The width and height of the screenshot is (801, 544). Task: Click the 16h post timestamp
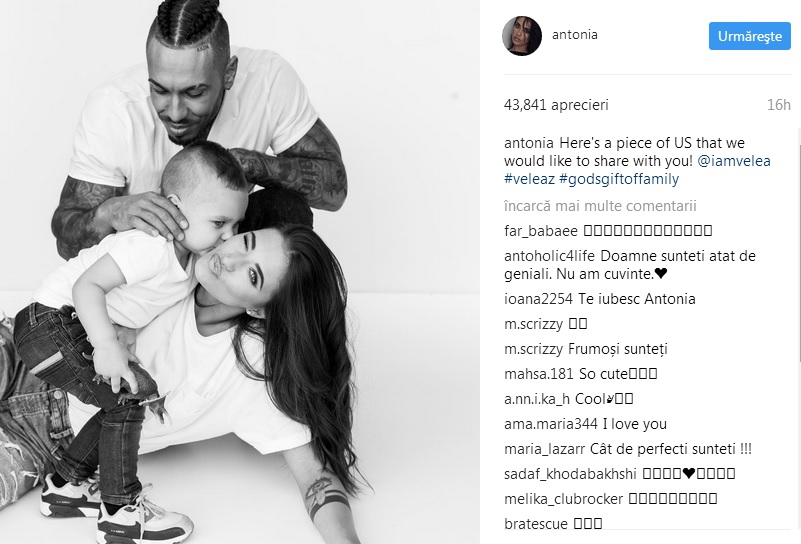[779, 105]
